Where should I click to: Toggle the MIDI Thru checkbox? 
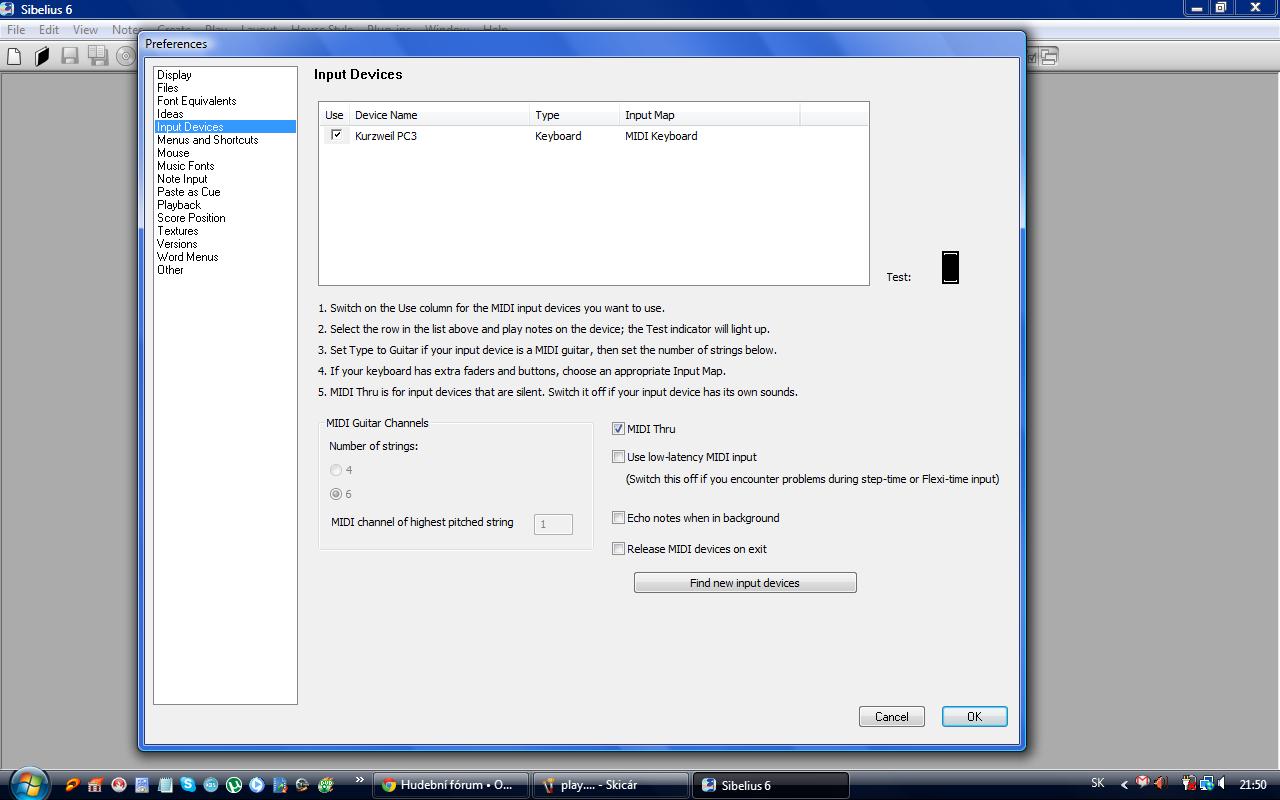(x=618, y=429)
